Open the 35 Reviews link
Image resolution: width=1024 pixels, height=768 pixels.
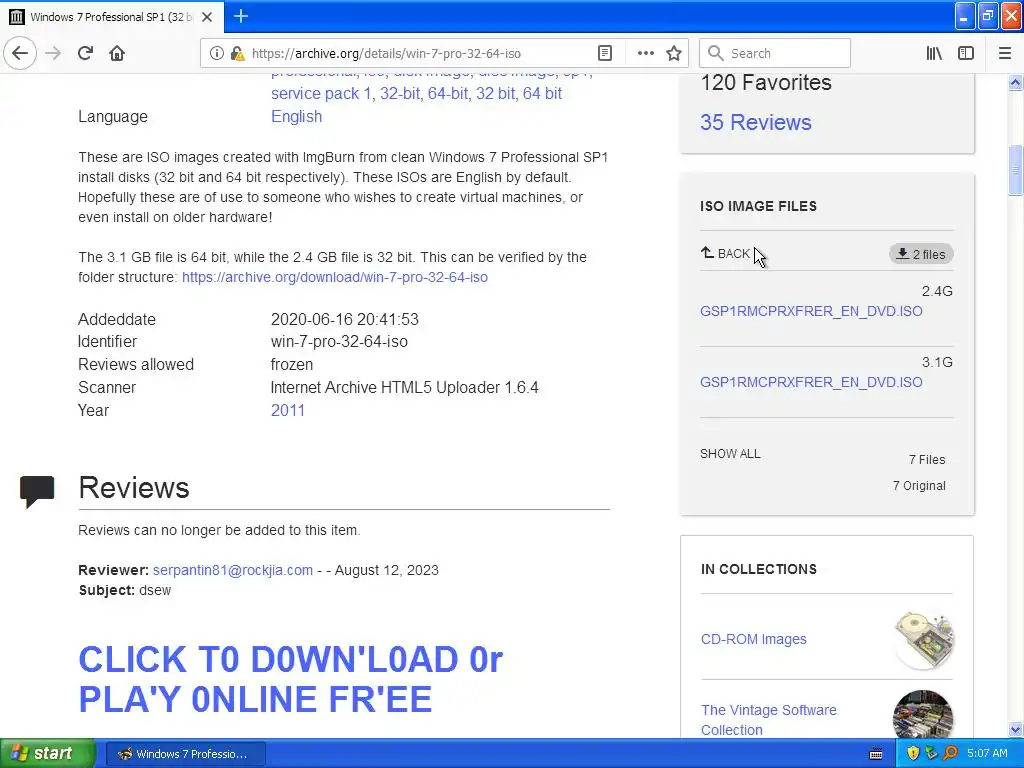(x=756, y=122)
